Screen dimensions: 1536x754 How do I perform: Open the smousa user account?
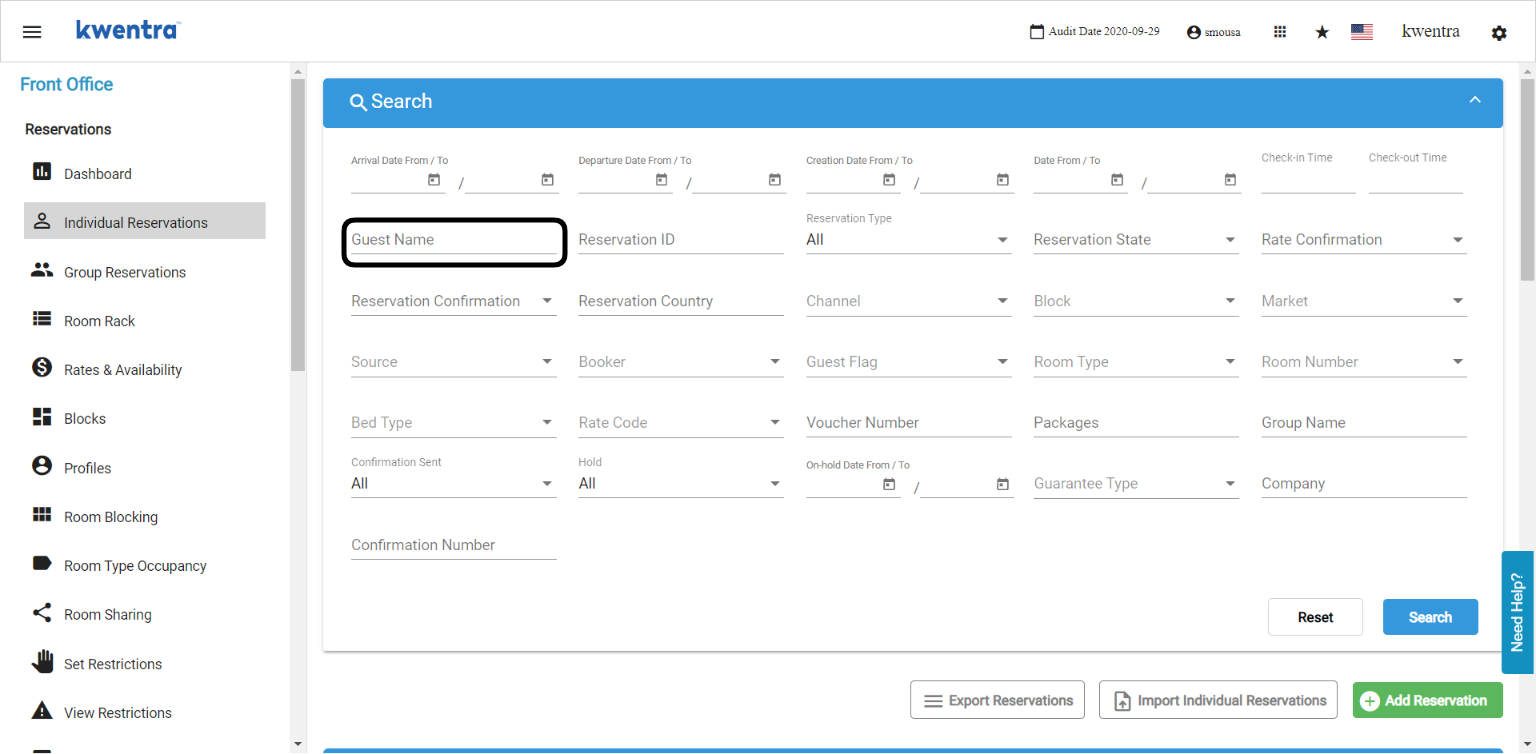[1213, 32]
